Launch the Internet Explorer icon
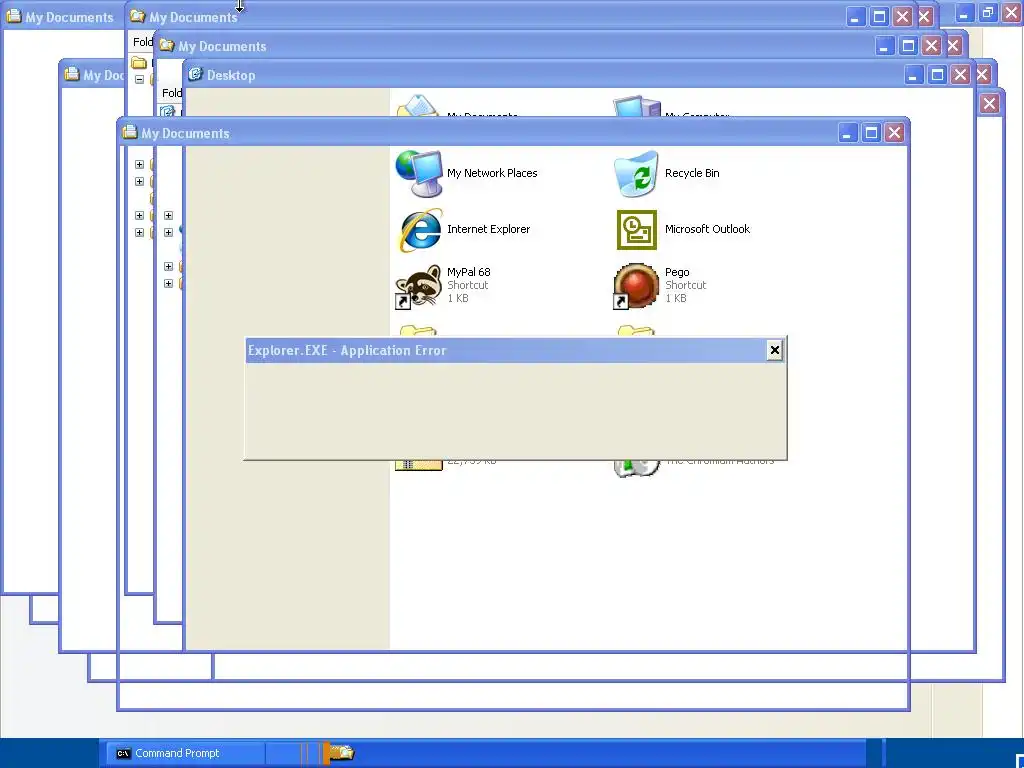 [x=419, y=229]
